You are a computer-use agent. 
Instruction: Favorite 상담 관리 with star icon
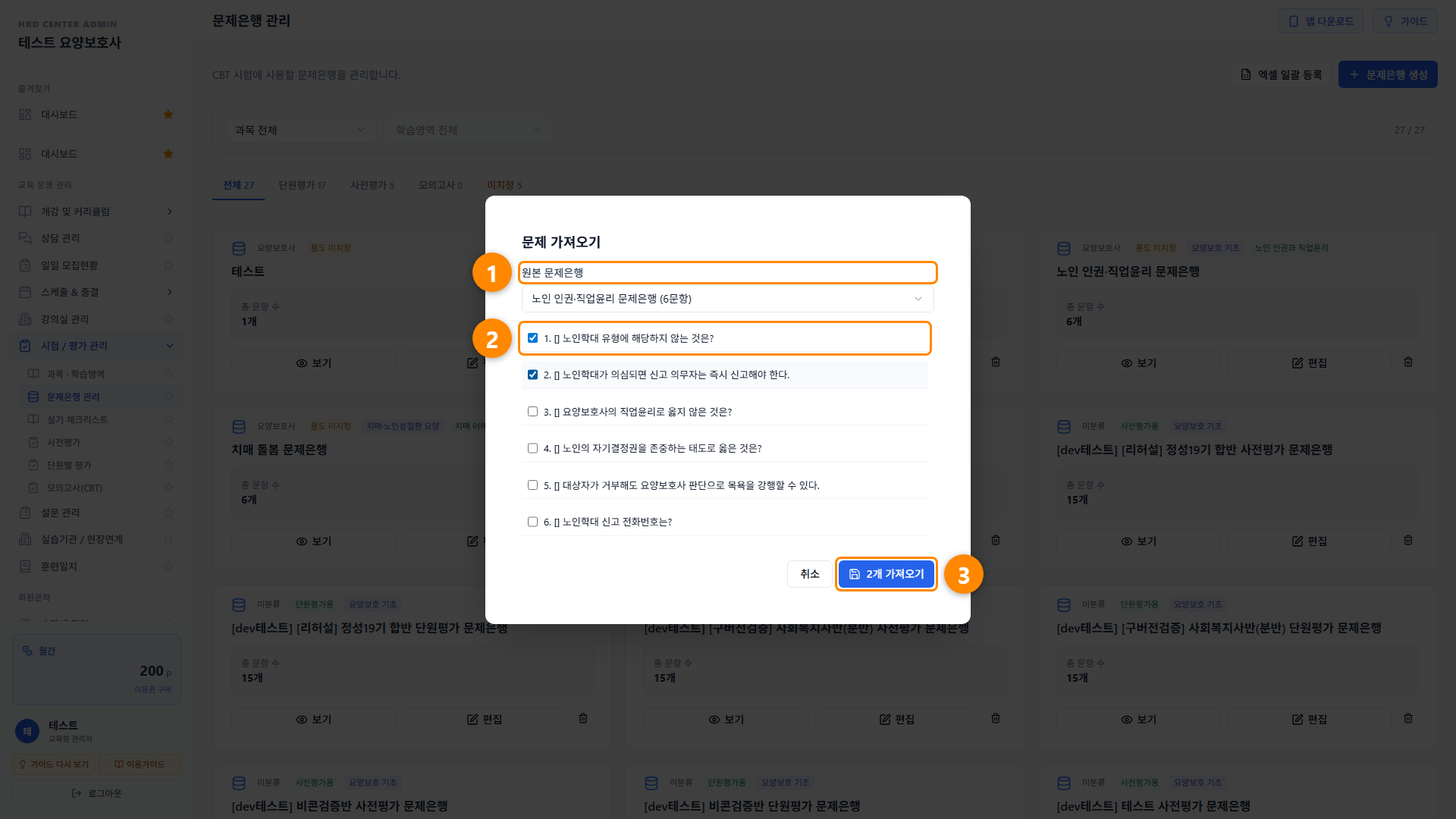[x=168, y=238]
